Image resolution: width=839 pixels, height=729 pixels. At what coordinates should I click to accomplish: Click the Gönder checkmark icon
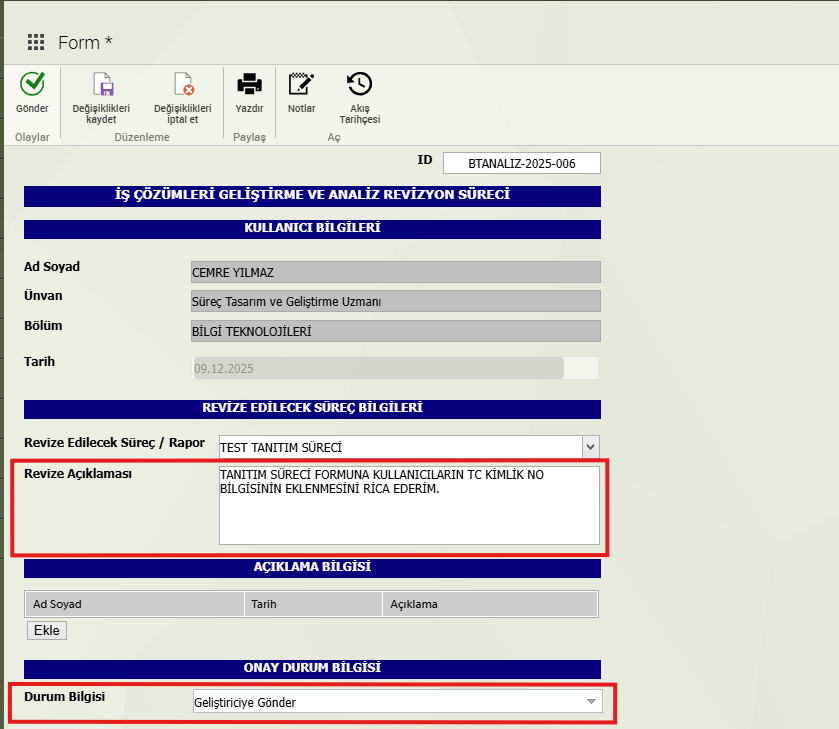[32, 84]
